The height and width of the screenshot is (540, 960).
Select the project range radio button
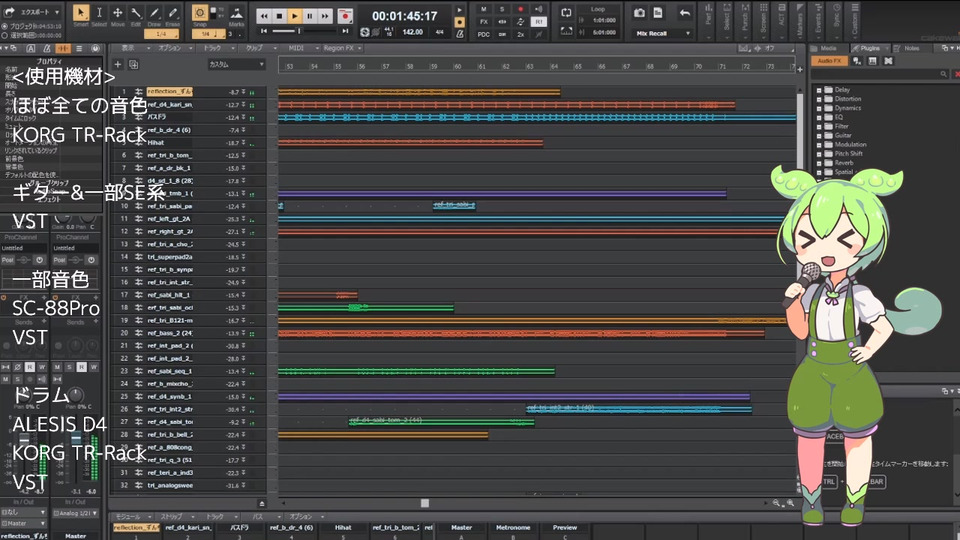coord(5,26)
